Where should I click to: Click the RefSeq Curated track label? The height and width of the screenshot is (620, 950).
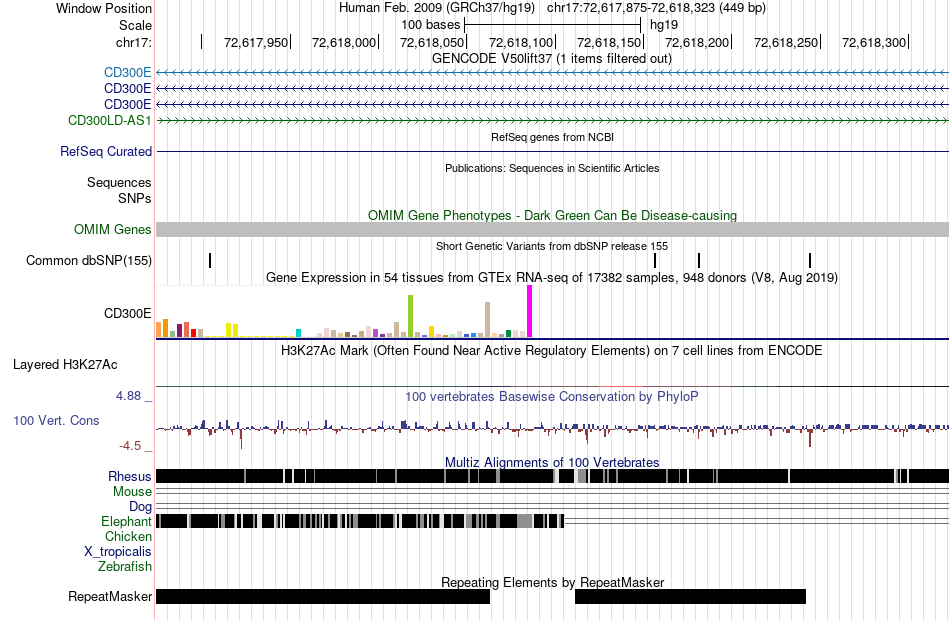[x=106, y=152]
